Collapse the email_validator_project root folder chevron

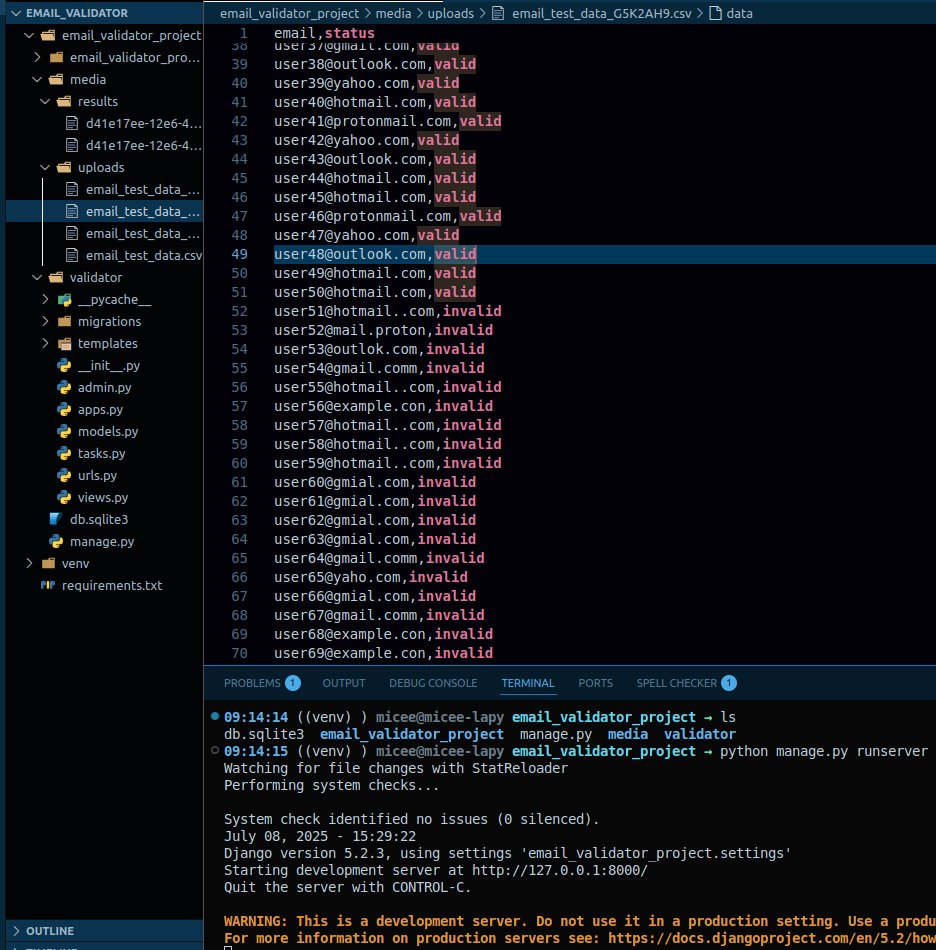29,35
